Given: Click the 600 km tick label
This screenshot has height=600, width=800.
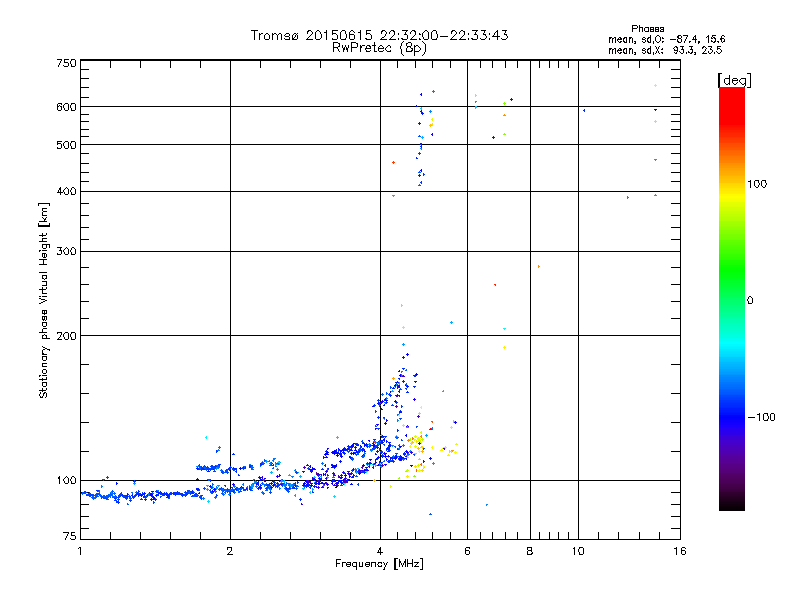Looking at the screenshot, I should tap(66, 107).
